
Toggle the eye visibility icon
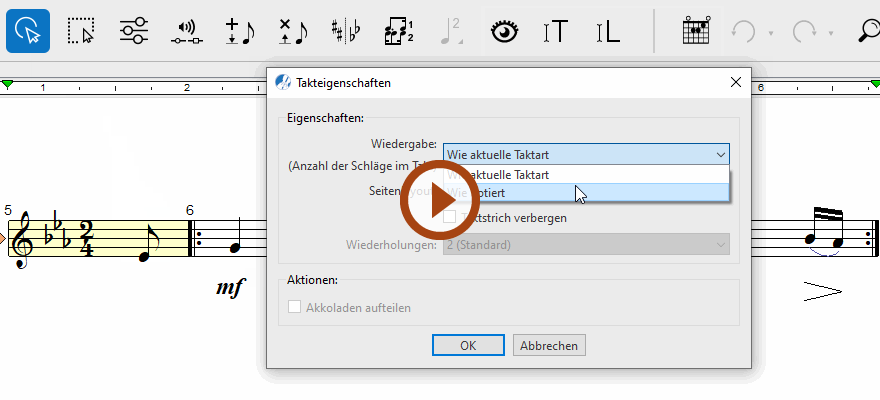point(506,30)
